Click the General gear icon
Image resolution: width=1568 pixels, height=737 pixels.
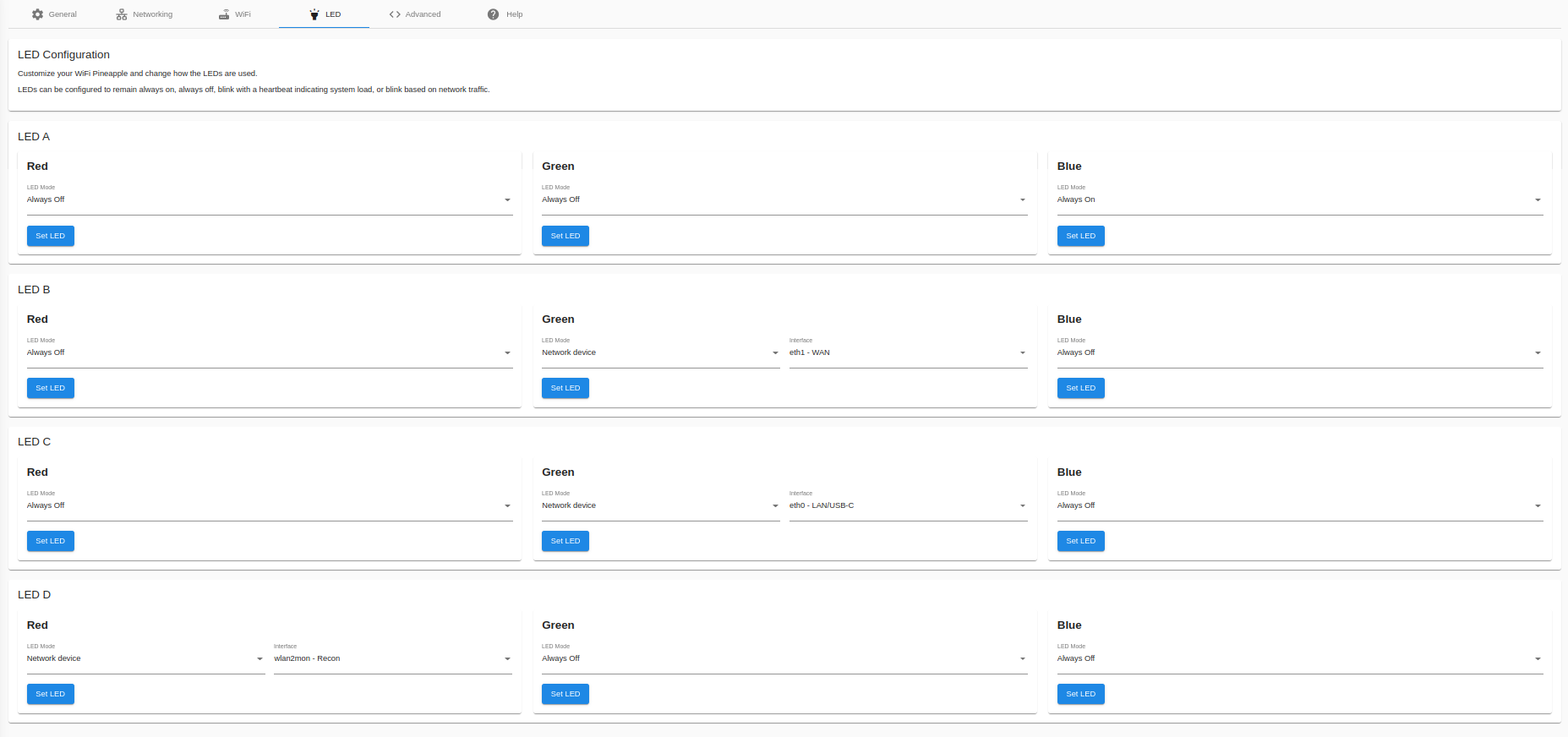pos(37,14)
